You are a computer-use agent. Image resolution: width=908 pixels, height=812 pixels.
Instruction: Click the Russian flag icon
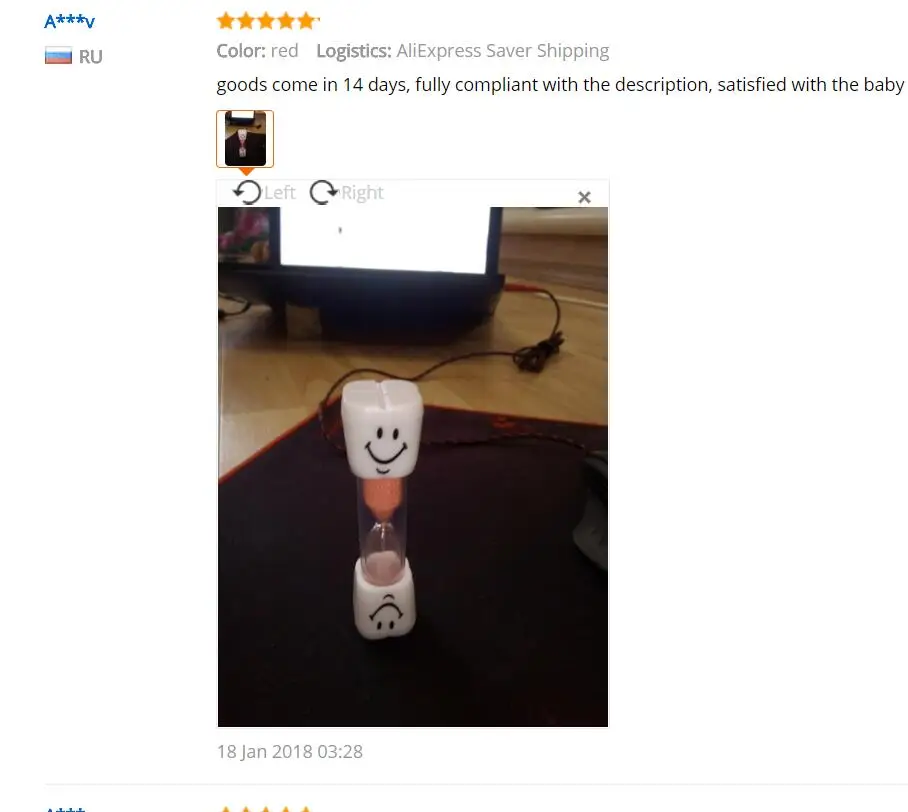point(58,56)
